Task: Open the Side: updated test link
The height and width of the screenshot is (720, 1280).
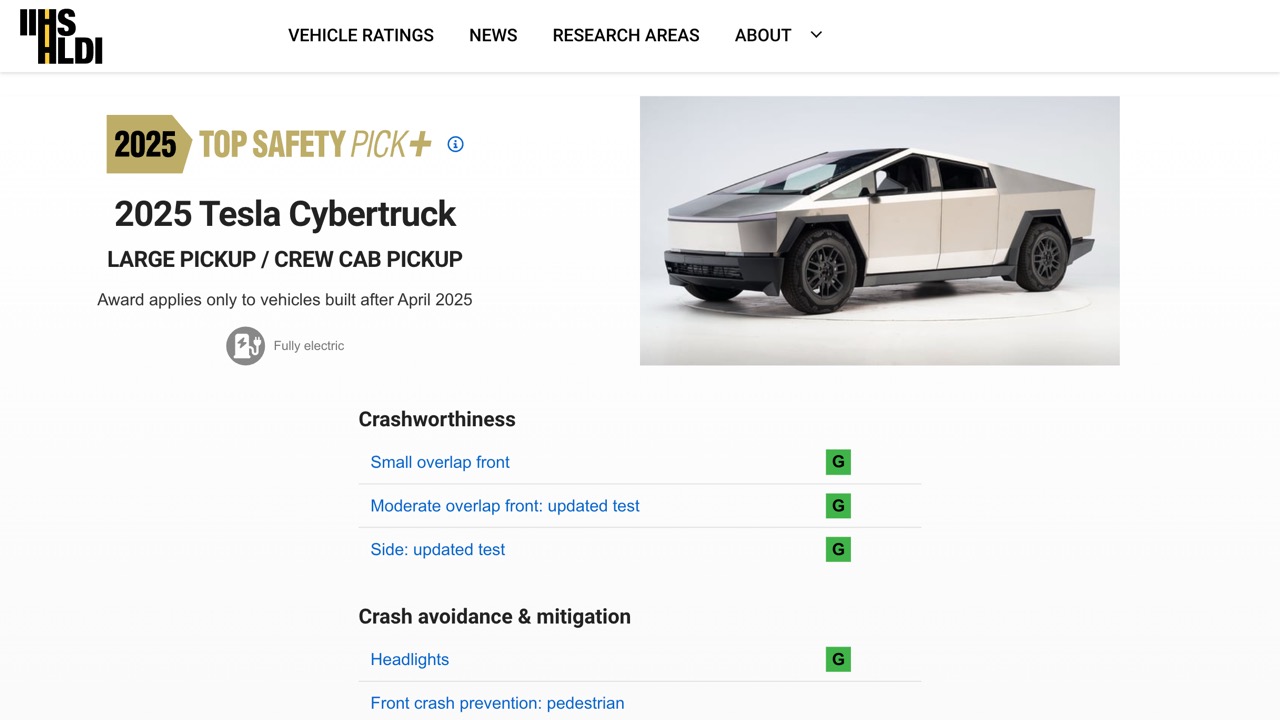Action: click(438, 549)
